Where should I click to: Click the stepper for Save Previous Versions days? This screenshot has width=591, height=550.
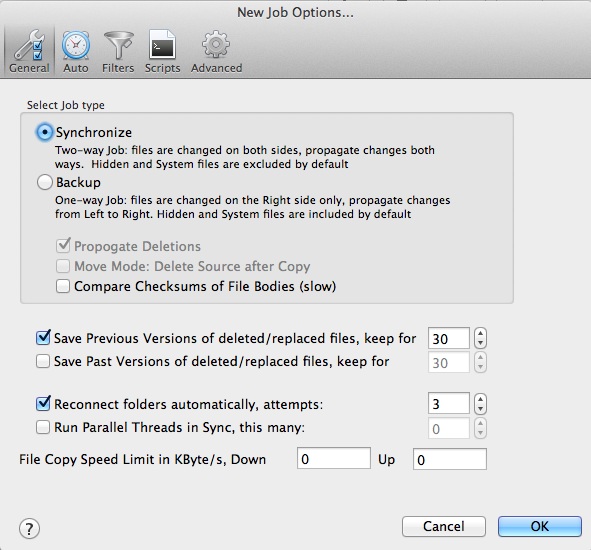[480, 338]
